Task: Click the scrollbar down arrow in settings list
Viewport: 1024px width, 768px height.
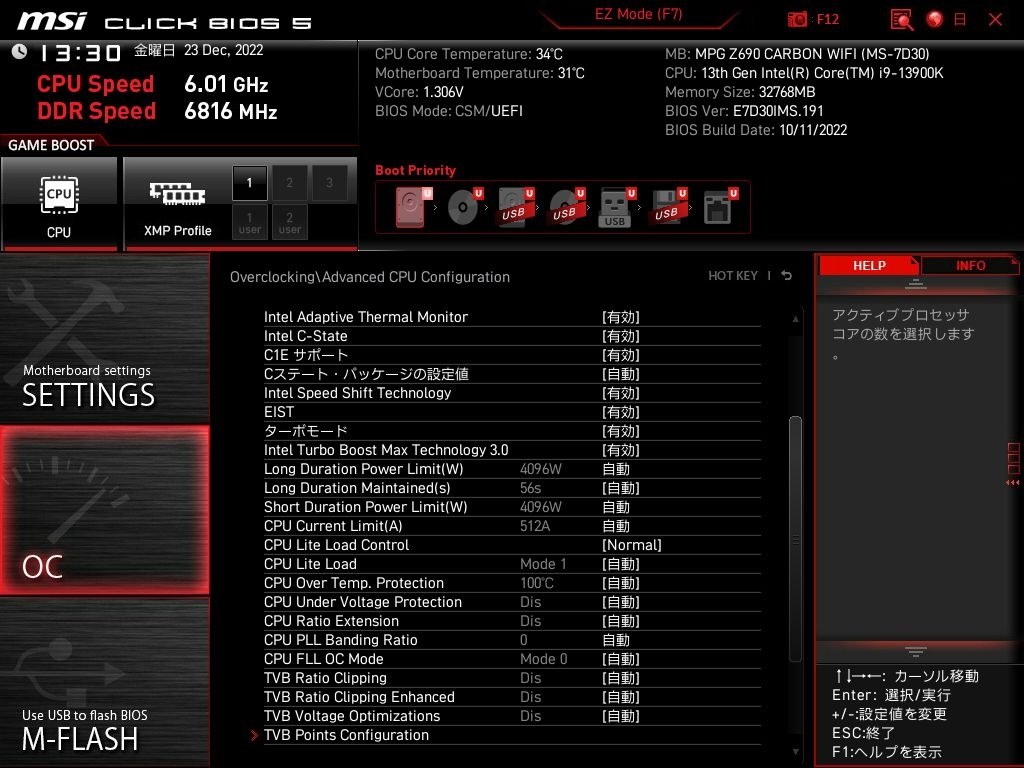Action: pyautogui.click(x=795, y=752)
